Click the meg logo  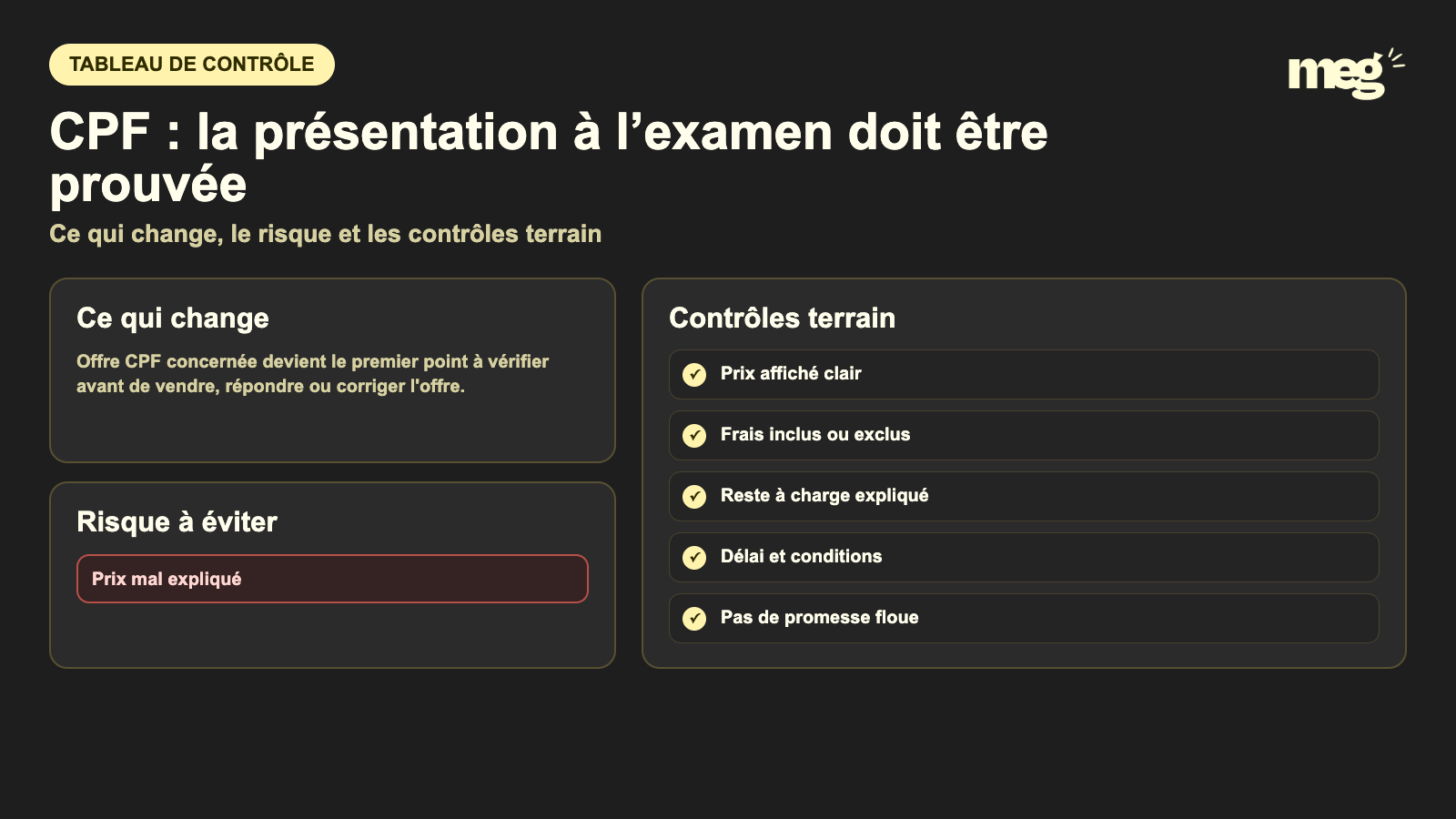click(x=1346, y=74)
